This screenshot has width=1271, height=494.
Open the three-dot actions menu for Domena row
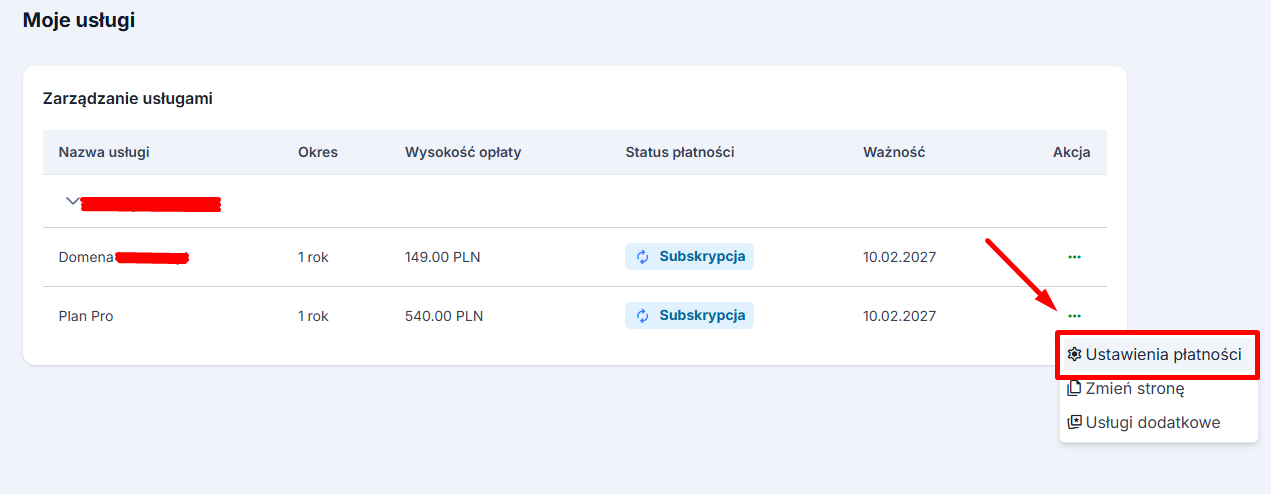coord(1074,257)
